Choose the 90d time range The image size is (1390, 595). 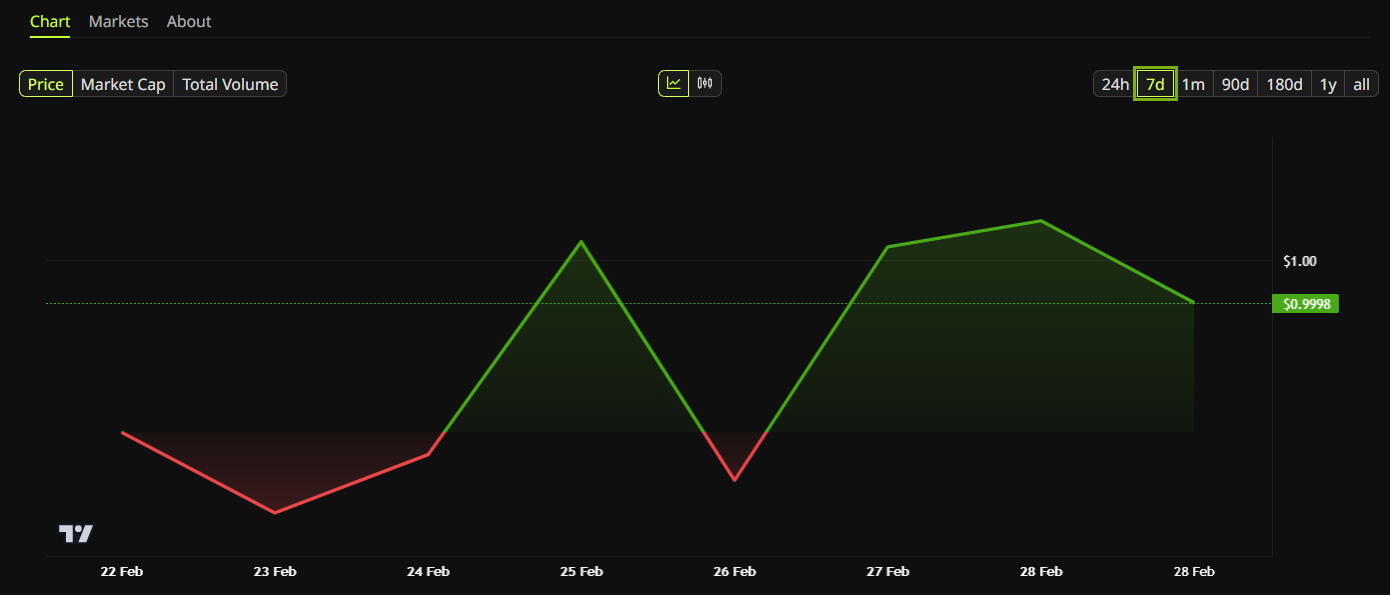point(1234,84)
